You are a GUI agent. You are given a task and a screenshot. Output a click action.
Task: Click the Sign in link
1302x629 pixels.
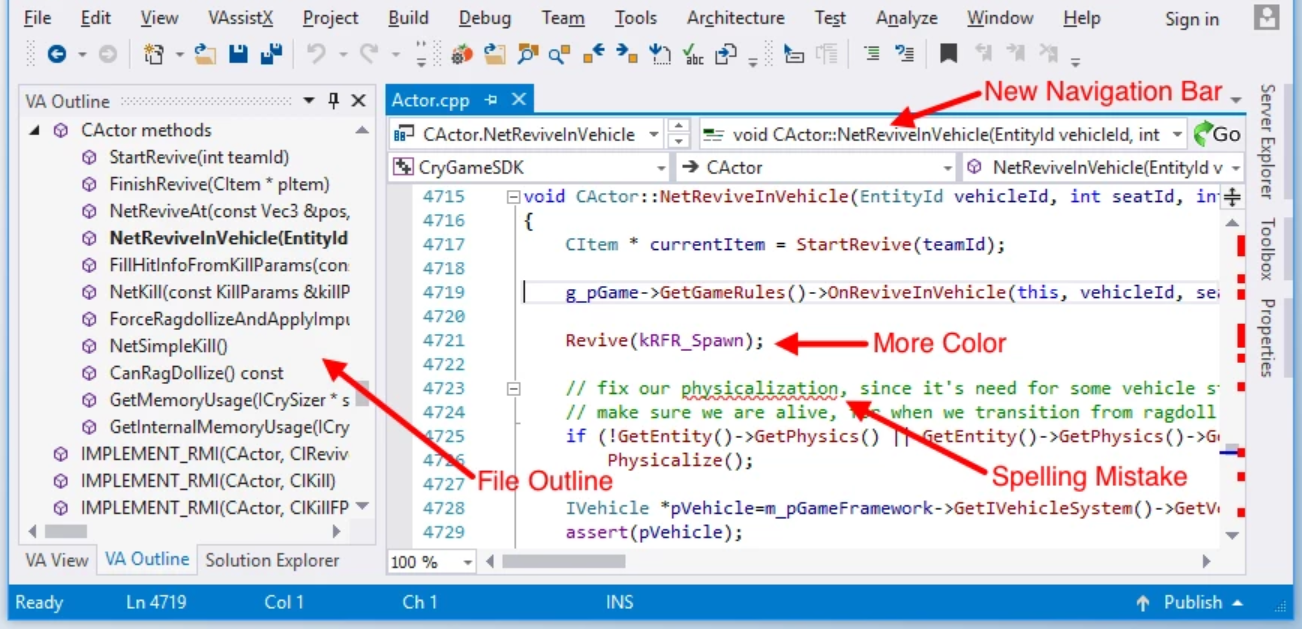click(1190, 18)
